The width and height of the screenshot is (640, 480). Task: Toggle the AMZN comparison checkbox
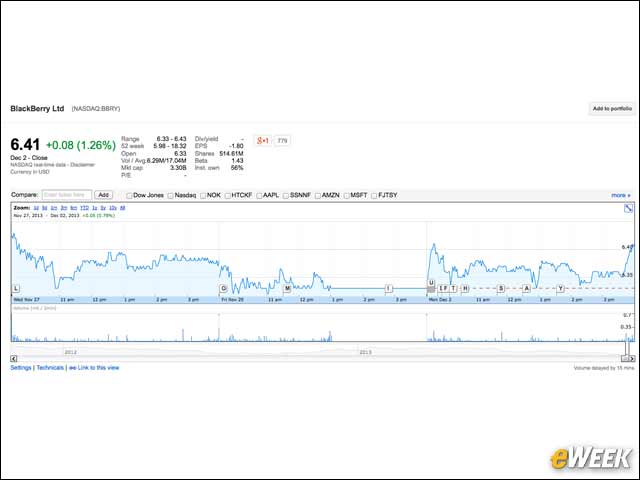click(x=318, y=196)
